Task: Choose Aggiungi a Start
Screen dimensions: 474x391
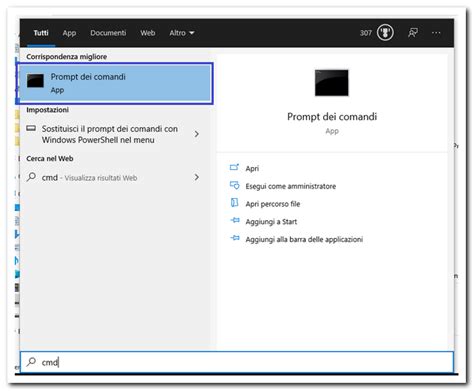Action: (x=271, y=222)
